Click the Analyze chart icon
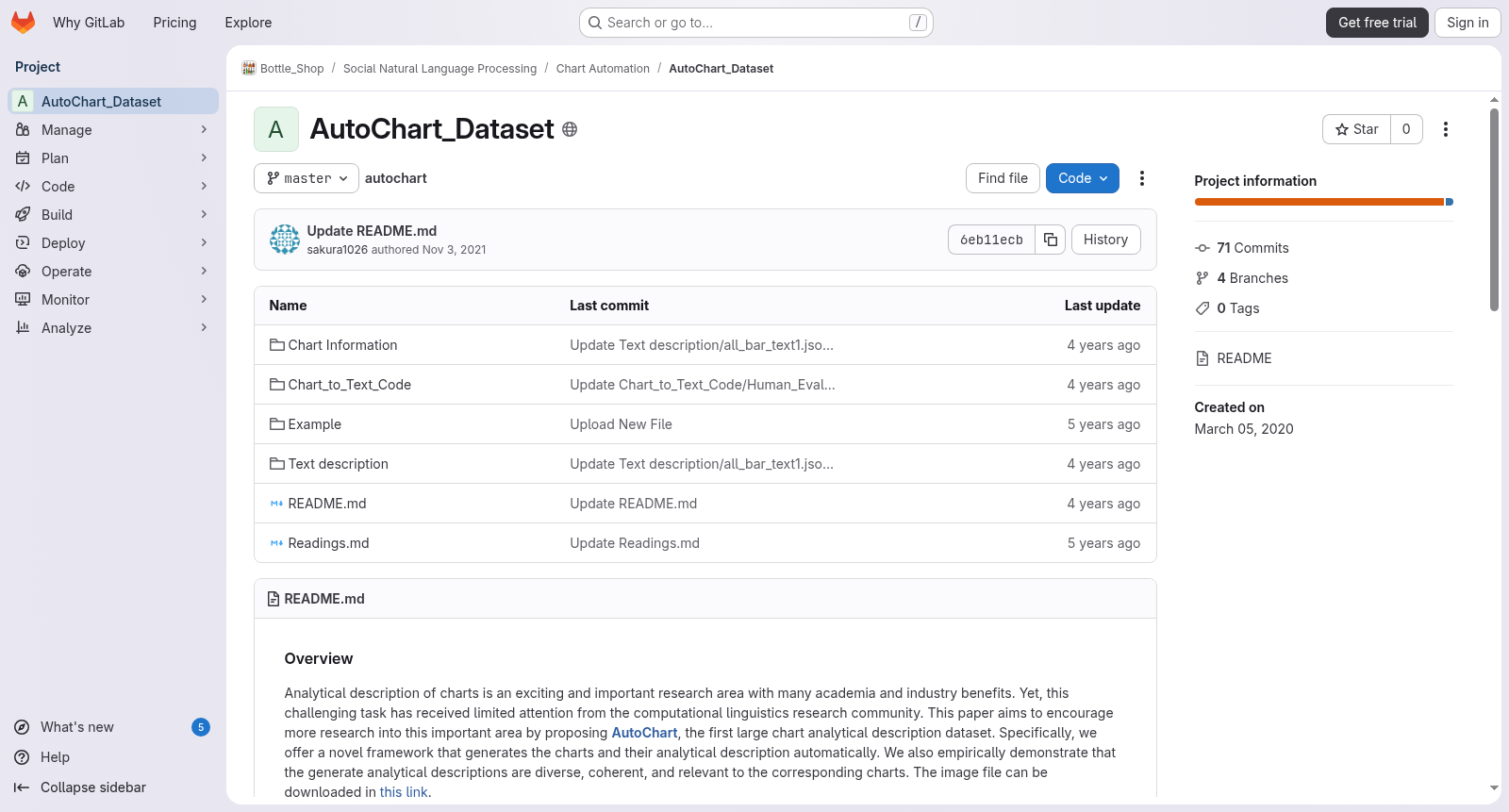Image resolution: width=1509 pixels, height=812 pixels. click(23, 328)
